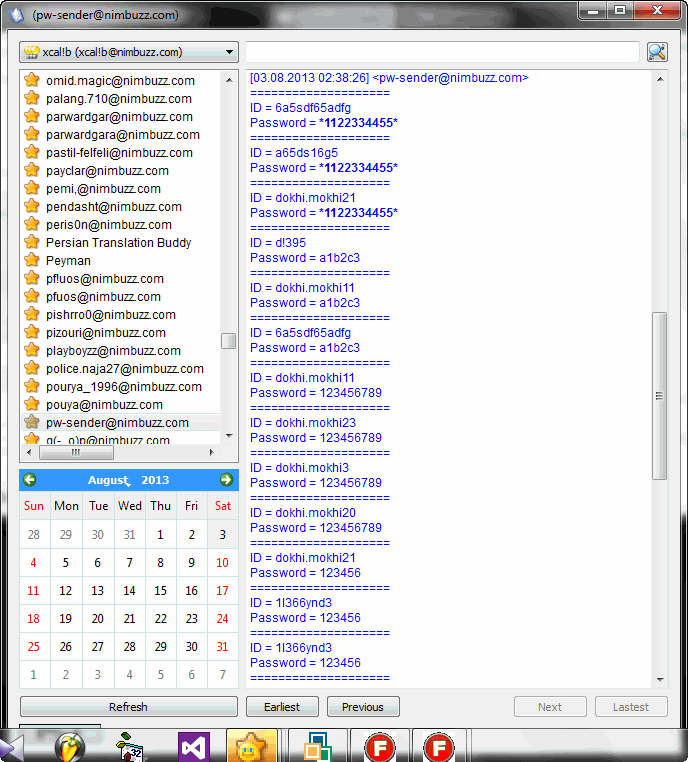Viewport: 688px width, 762px height.
Task: Select calendar day 15
Action: pos(160,590)
